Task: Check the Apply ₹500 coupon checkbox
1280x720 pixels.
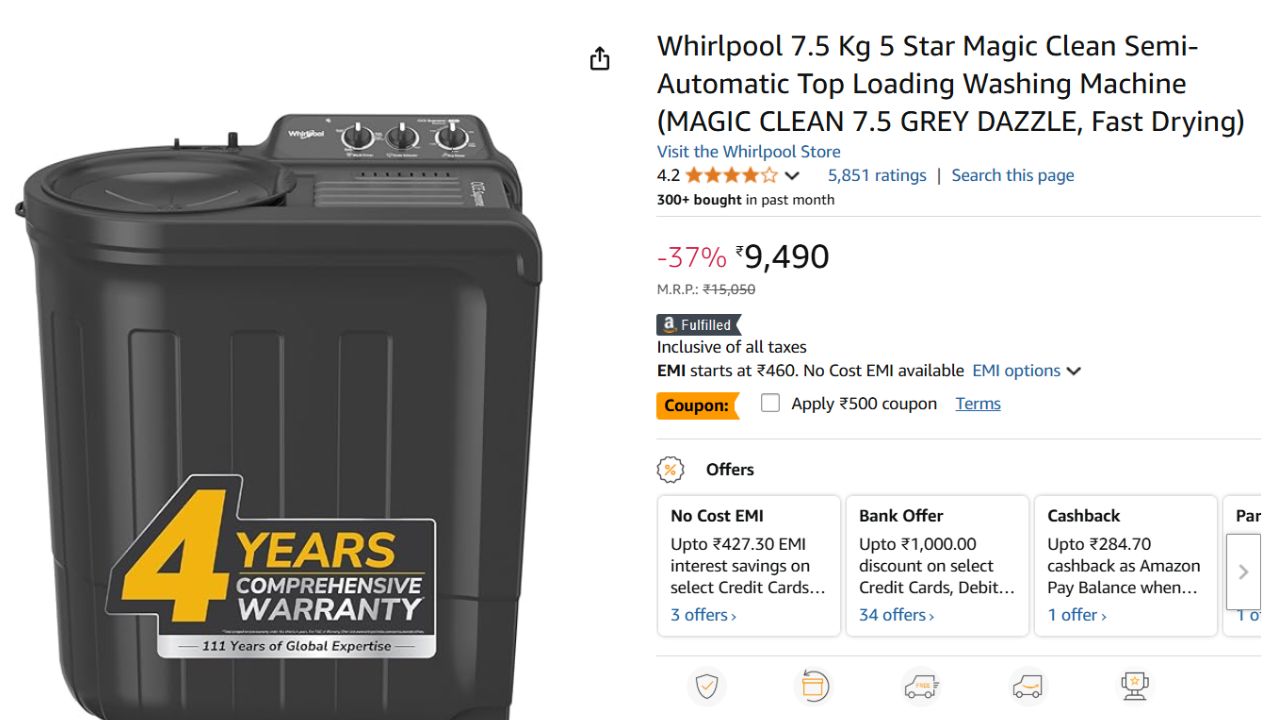Action: pyautogui.click(x=770, y=402)
